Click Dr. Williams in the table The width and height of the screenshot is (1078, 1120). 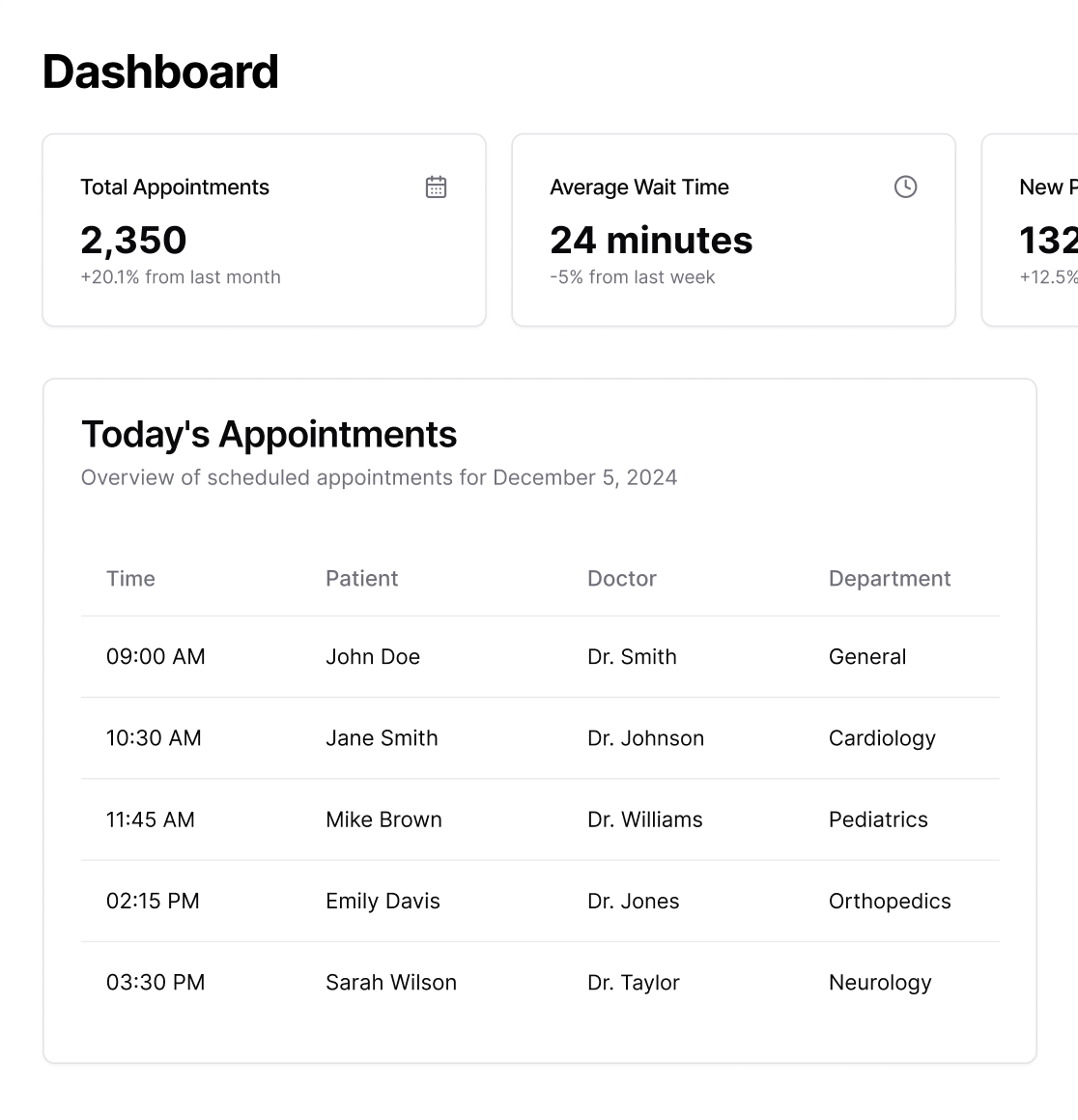[644, 819]
